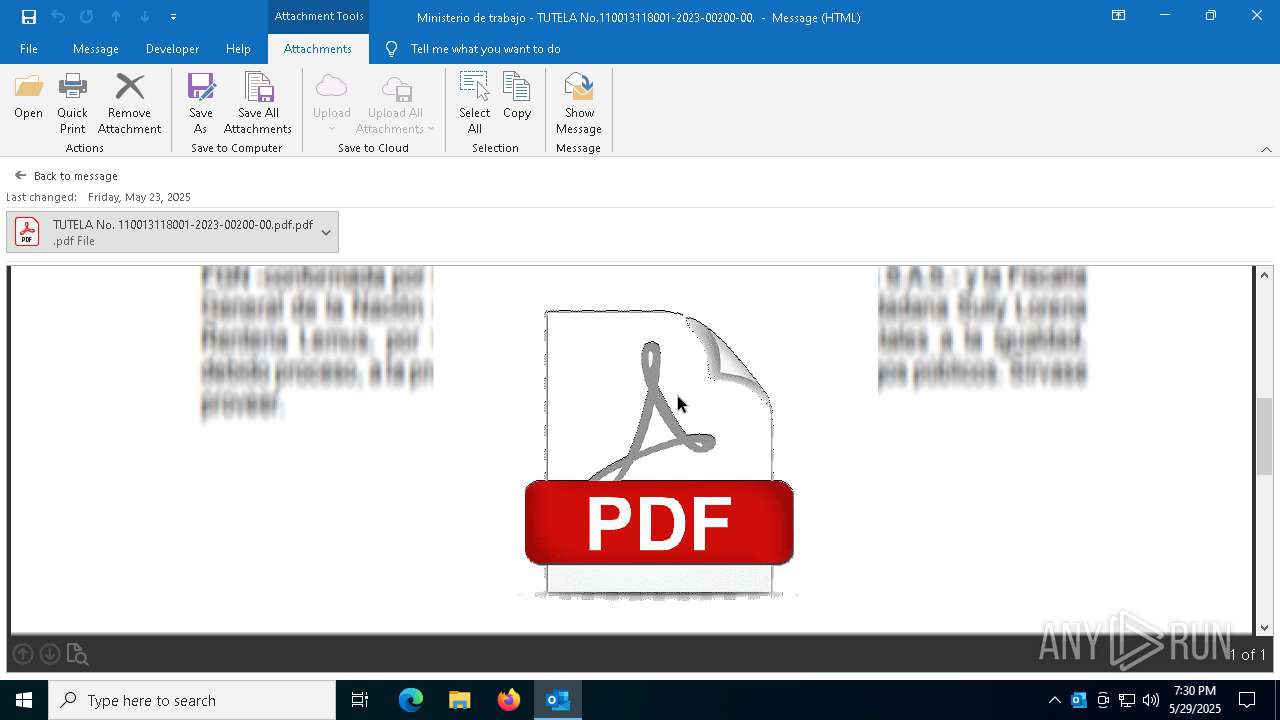This screenshot has height=720, width=1280.
Task: Click the Select All attachments button
Action: tap(474, 103)
